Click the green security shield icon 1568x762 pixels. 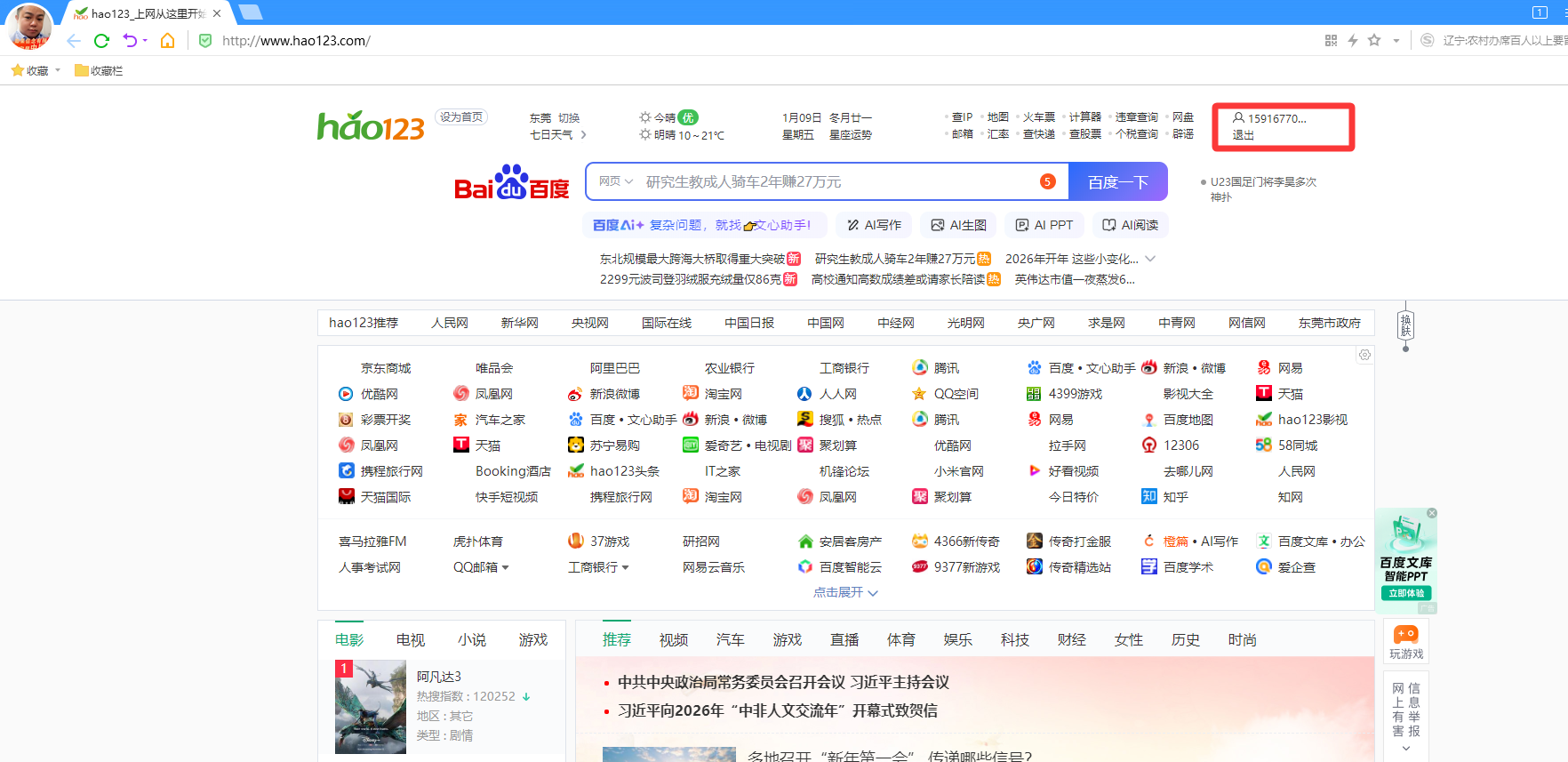(205, 41)
